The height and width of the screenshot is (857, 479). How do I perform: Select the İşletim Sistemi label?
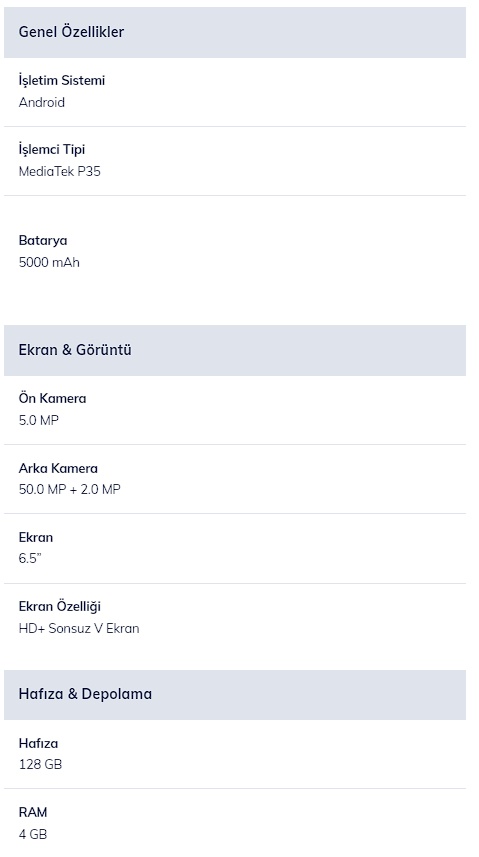pos(62,80)
